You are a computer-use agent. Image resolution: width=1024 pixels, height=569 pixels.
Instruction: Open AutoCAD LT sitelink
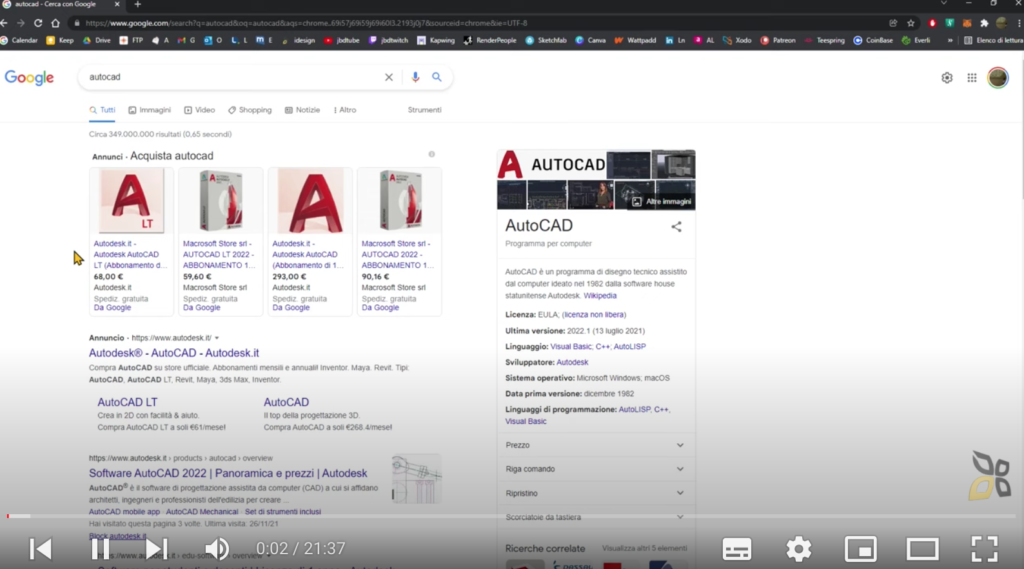[x=127, y=402]
